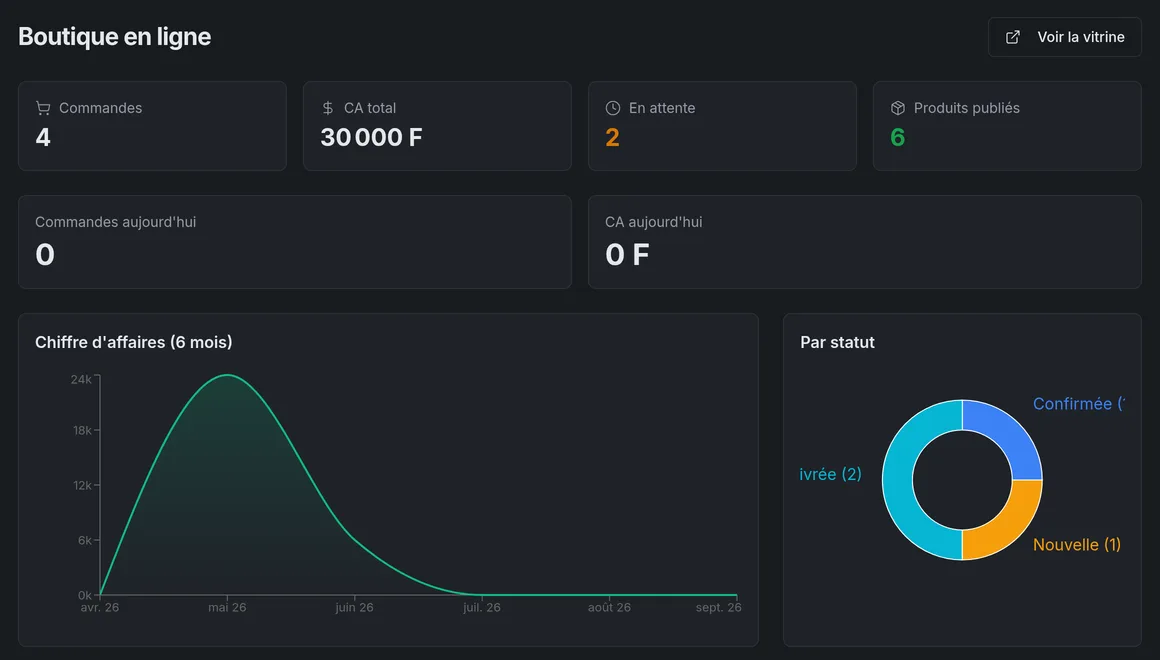Select the Commandes count card showing 4

(152, 126)
